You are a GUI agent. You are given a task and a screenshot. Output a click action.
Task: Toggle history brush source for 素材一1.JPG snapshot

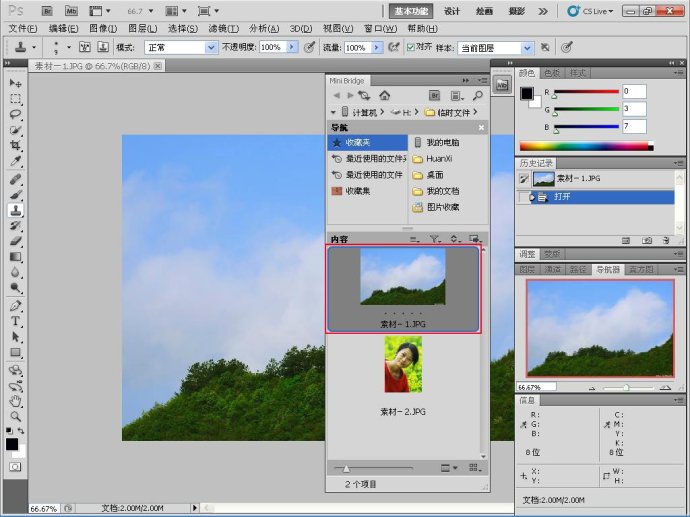(524, 178)
